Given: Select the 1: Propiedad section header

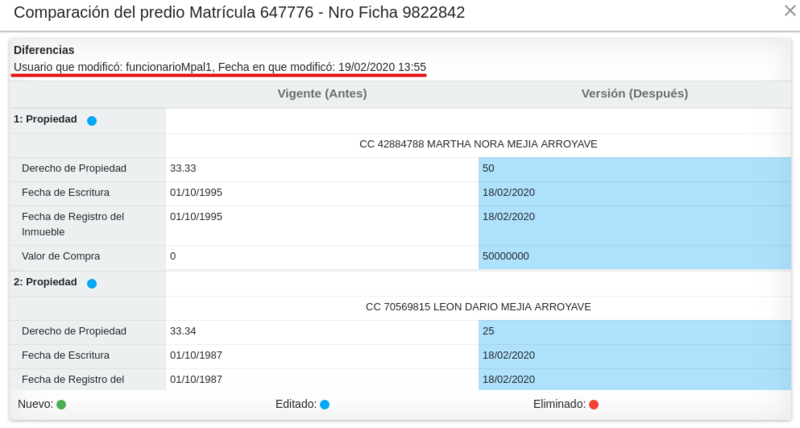Looking at the screenshot, I should click(45, 119).
